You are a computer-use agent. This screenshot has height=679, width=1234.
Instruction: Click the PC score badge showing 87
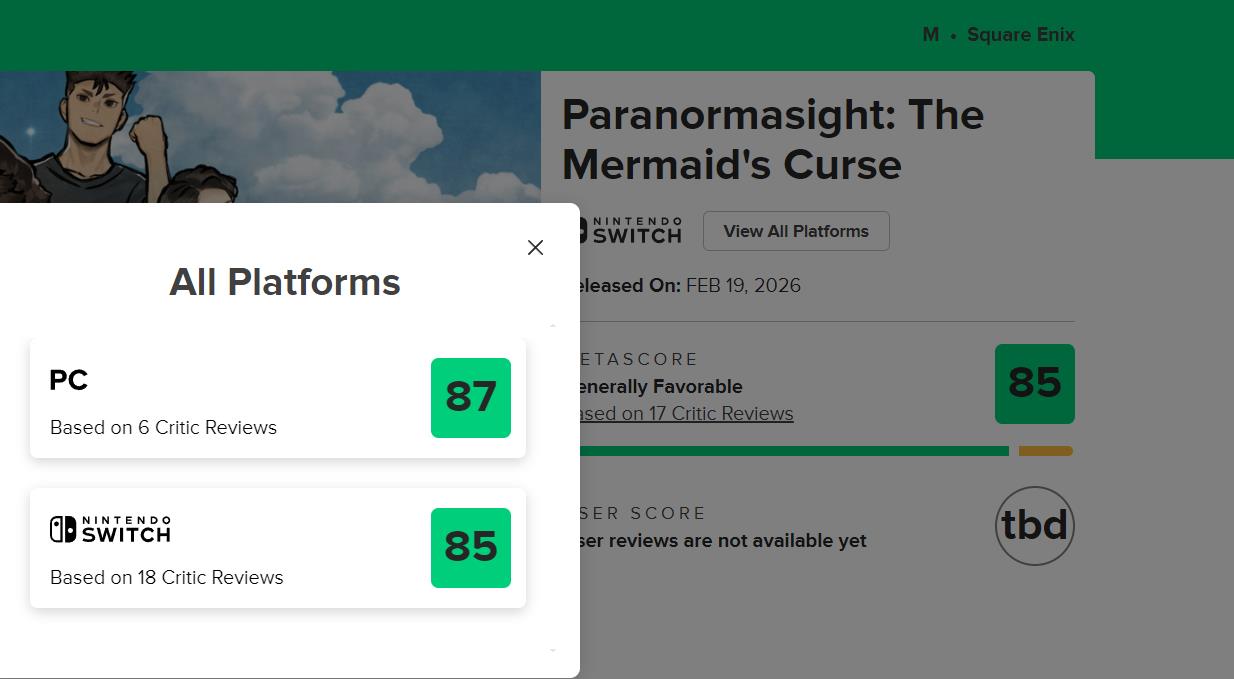coord(470,397)
